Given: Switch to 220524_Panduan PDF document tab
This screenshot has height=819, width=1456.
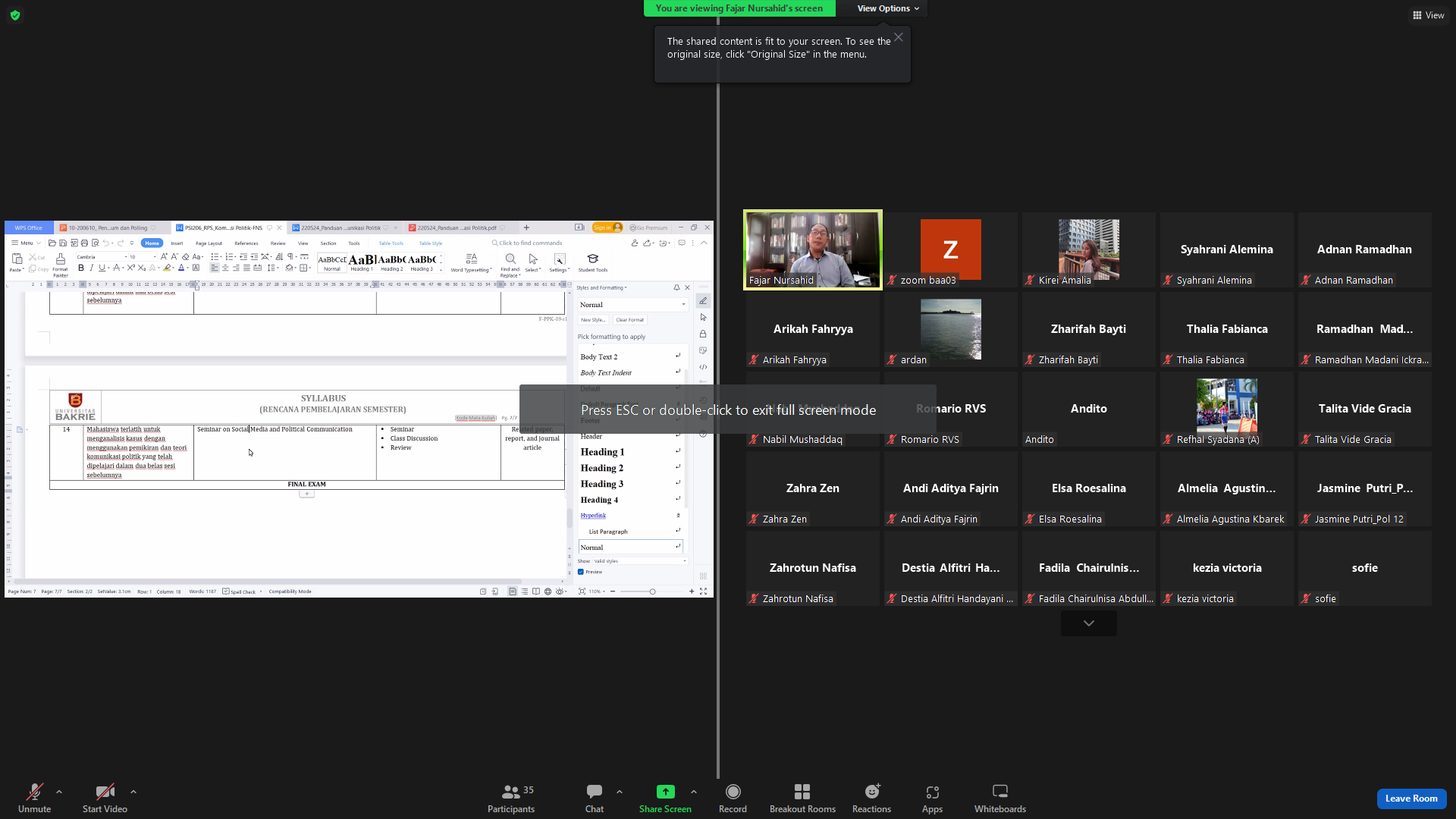Looking at the screenshot, I should click(457, 227).
